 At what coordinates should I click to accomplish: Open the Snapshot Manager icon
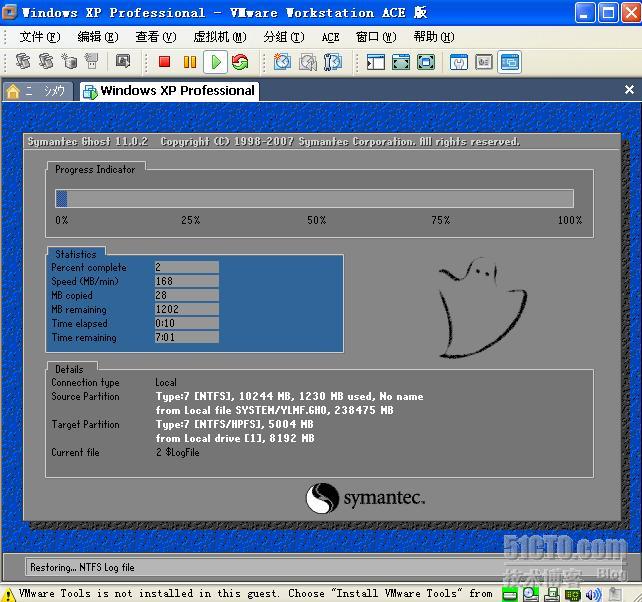pyautogui.click(x=333, y=62)
